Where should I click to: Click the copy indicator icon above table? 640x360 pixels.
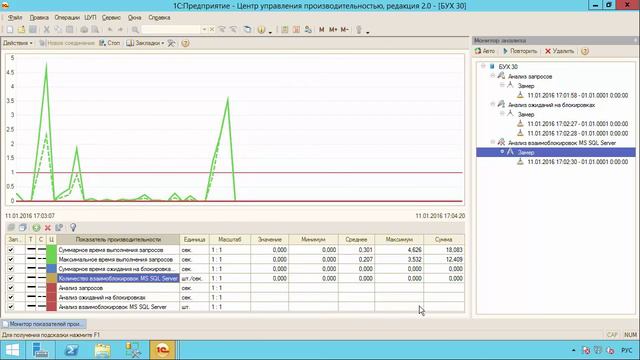pos(22,228)
